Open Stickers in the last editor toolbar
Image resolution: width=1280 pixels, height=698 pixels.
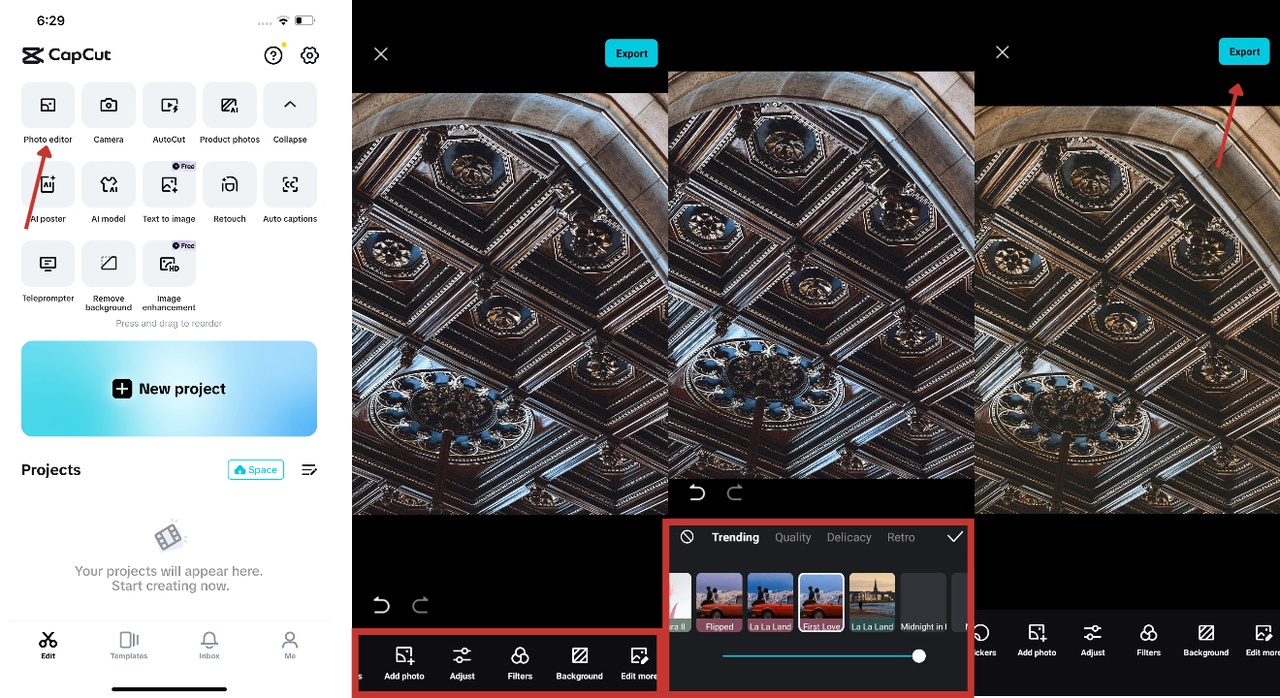coord(985,640)
